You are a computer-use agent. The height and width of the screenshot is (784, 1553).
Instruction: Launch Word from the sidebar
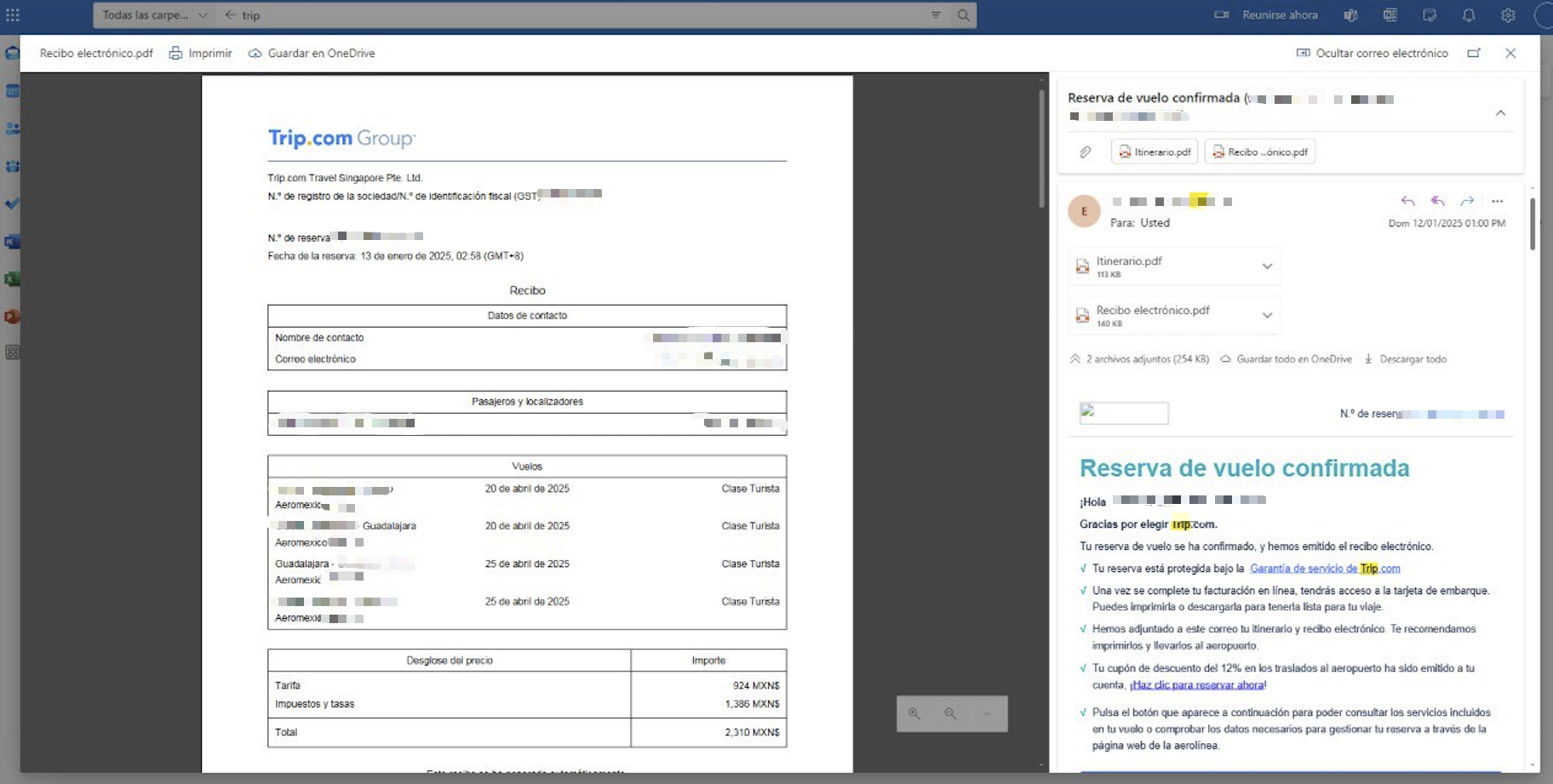tap(13, 242)
